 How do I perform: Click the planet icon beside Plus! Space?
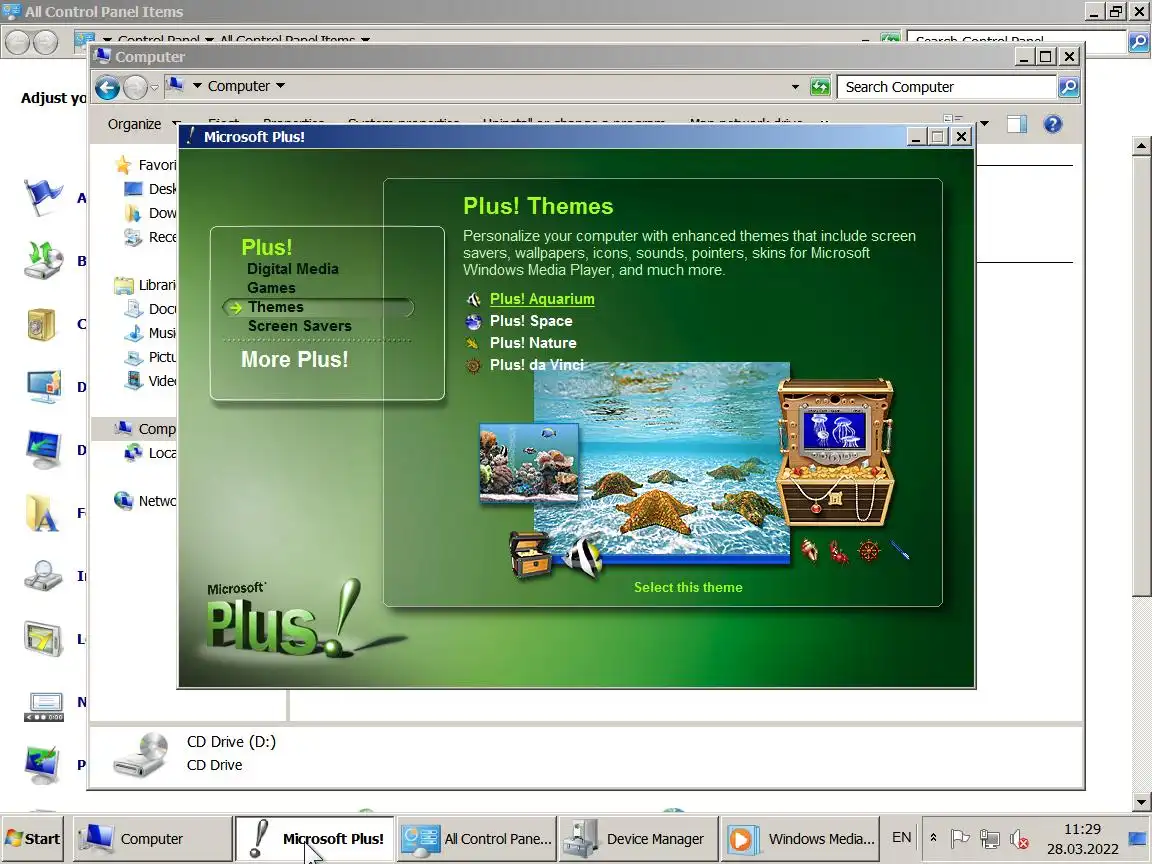474,321
